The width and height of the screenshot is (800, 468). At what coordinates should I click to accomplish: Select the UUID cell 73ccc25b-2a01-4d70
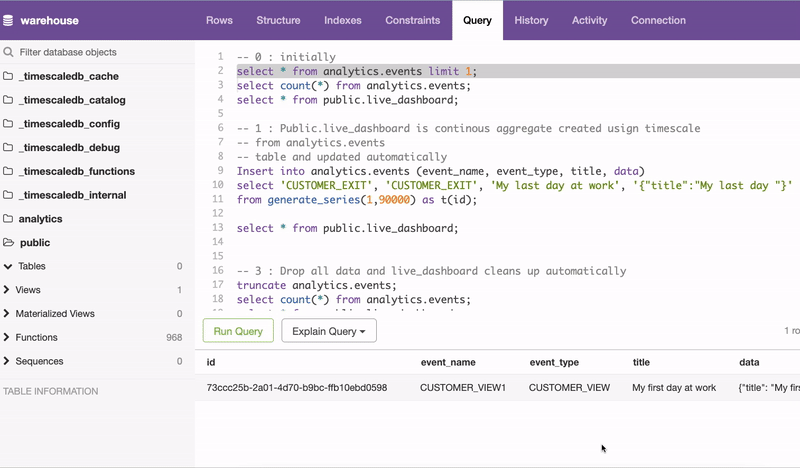click(x=297, y=387)
